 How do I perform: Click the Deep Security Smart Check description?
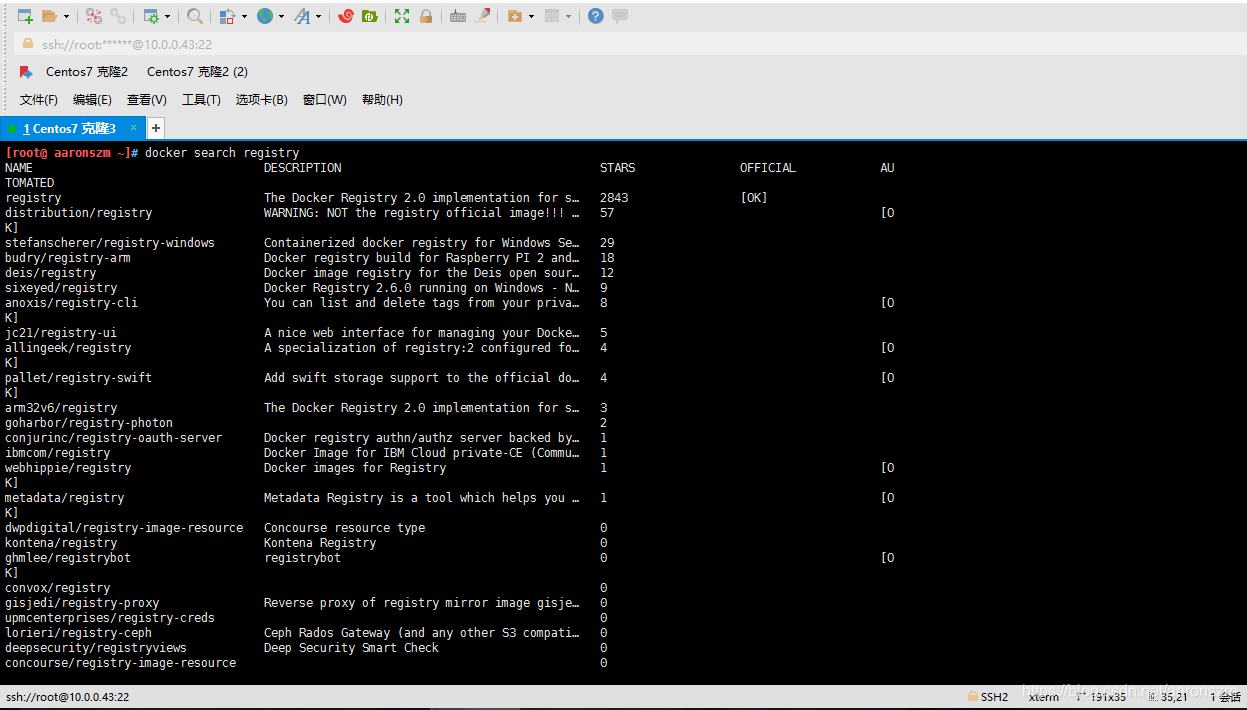pyautogui.click(x=351, y=648)
